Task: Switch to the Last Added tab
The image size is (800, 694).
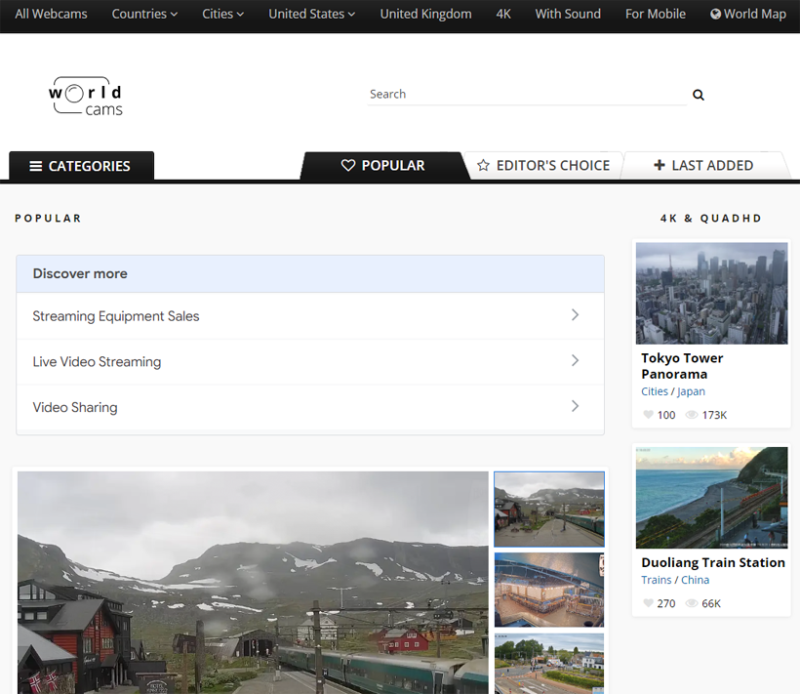Action: pos(704,165)
